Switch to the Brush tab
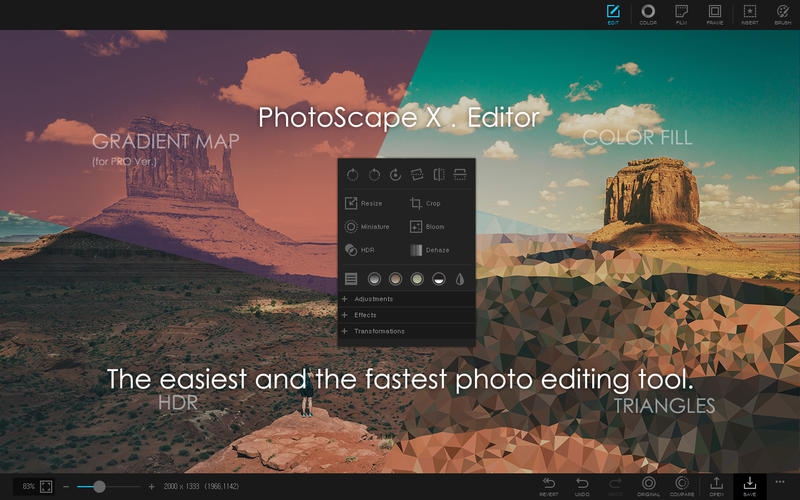 pos(783,14)
